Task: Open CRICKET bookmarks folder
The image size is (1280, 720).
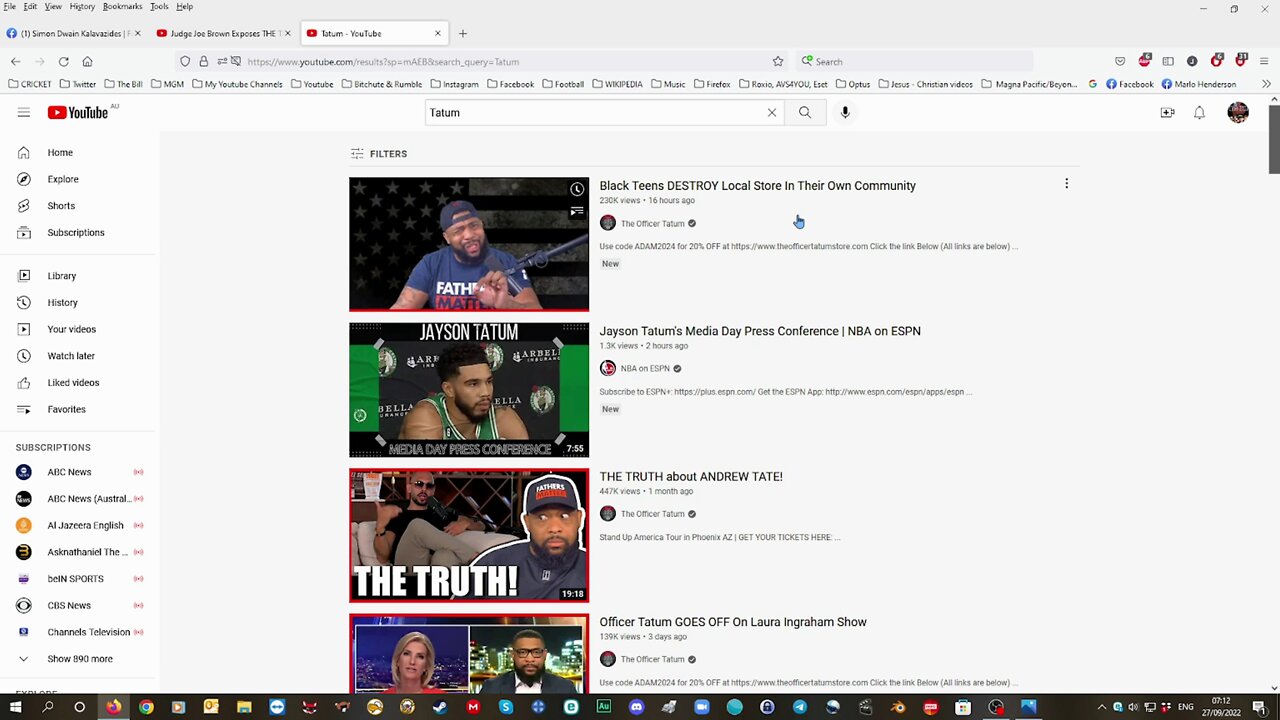Action: coord(29,84)
